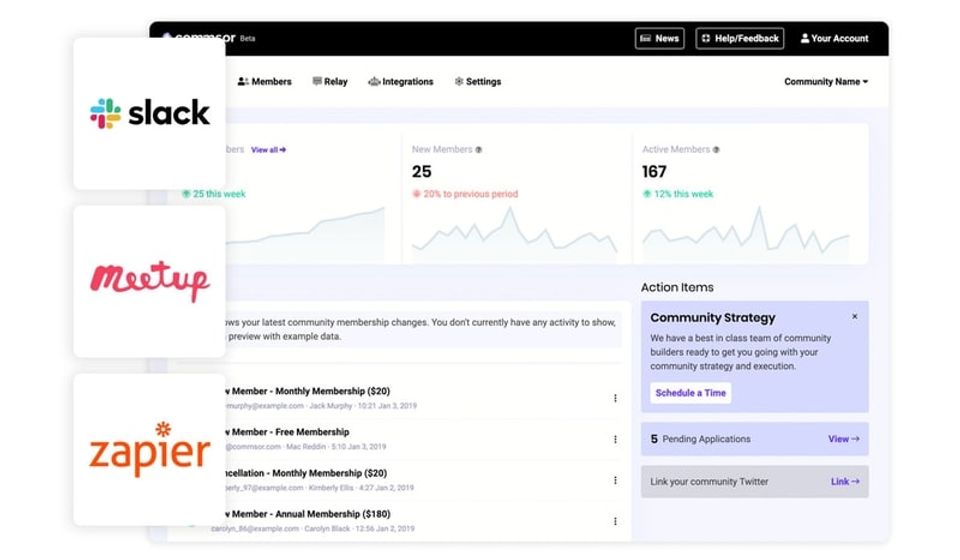Image resolution: width=960 pixels, height=560 pixels.
Task: Click the Members people icon
Action: pyautogui.click(x=243, y=81)
